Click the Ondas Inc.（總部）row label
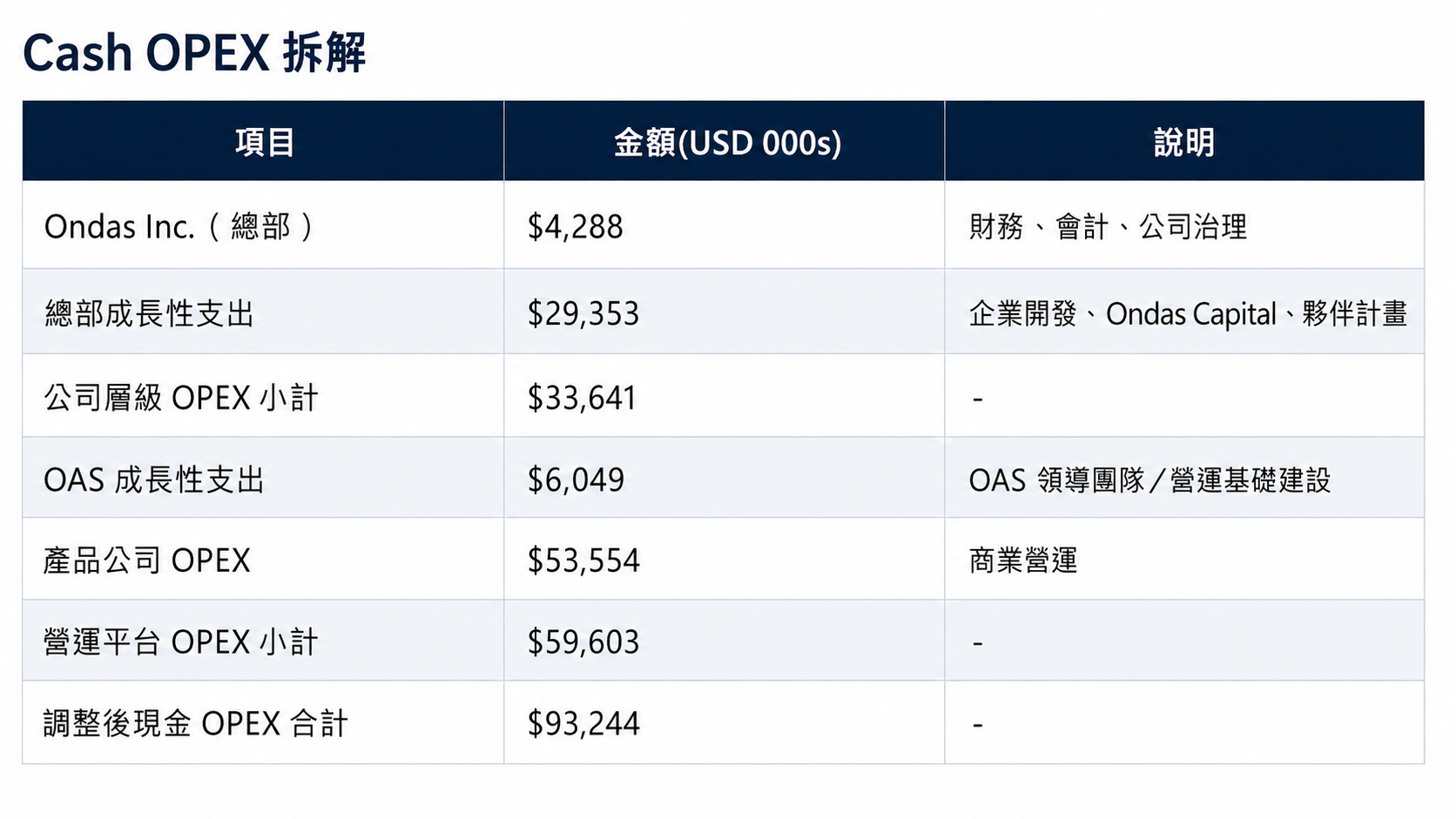The height and width of the screenshot is (819, 1456). coord(179,226)
